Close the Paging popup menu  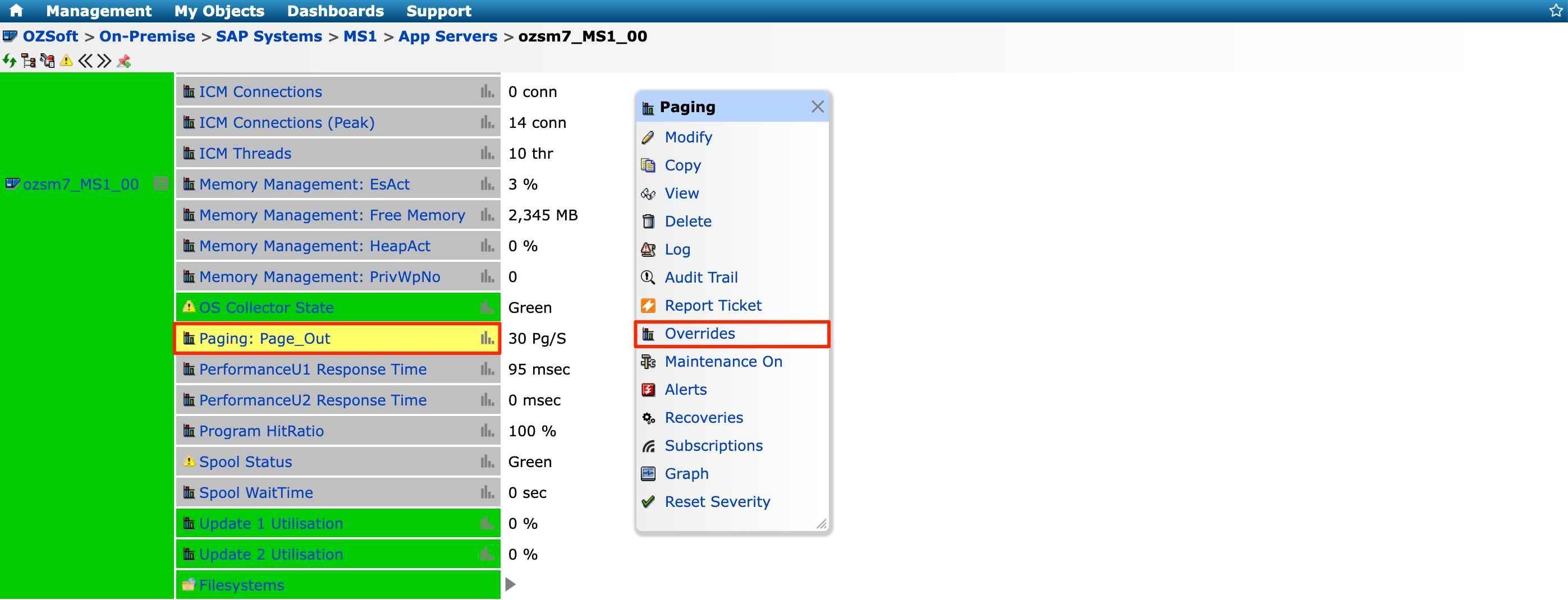[x=817, y=107]
